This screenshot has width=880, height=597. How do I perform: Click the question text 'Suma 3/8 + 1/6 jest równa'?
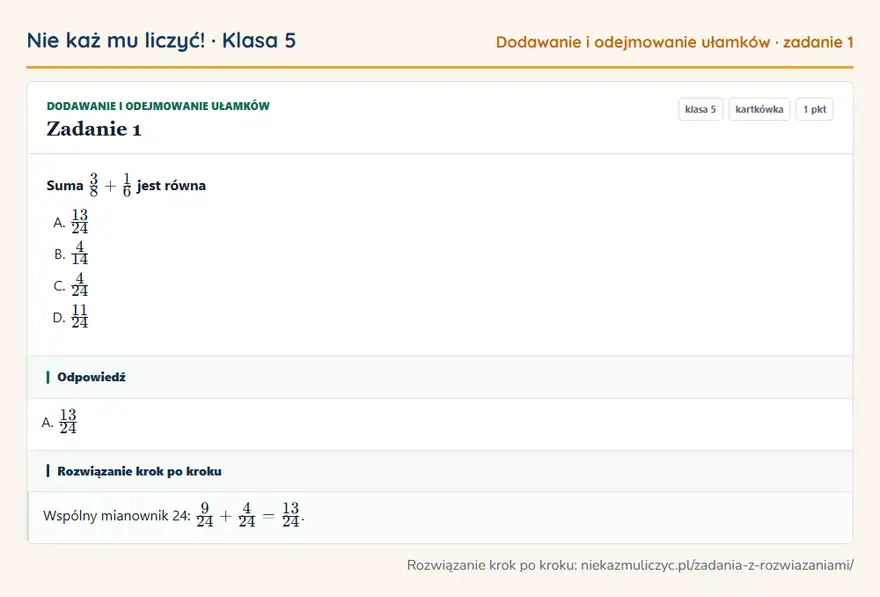pos(126,185)
